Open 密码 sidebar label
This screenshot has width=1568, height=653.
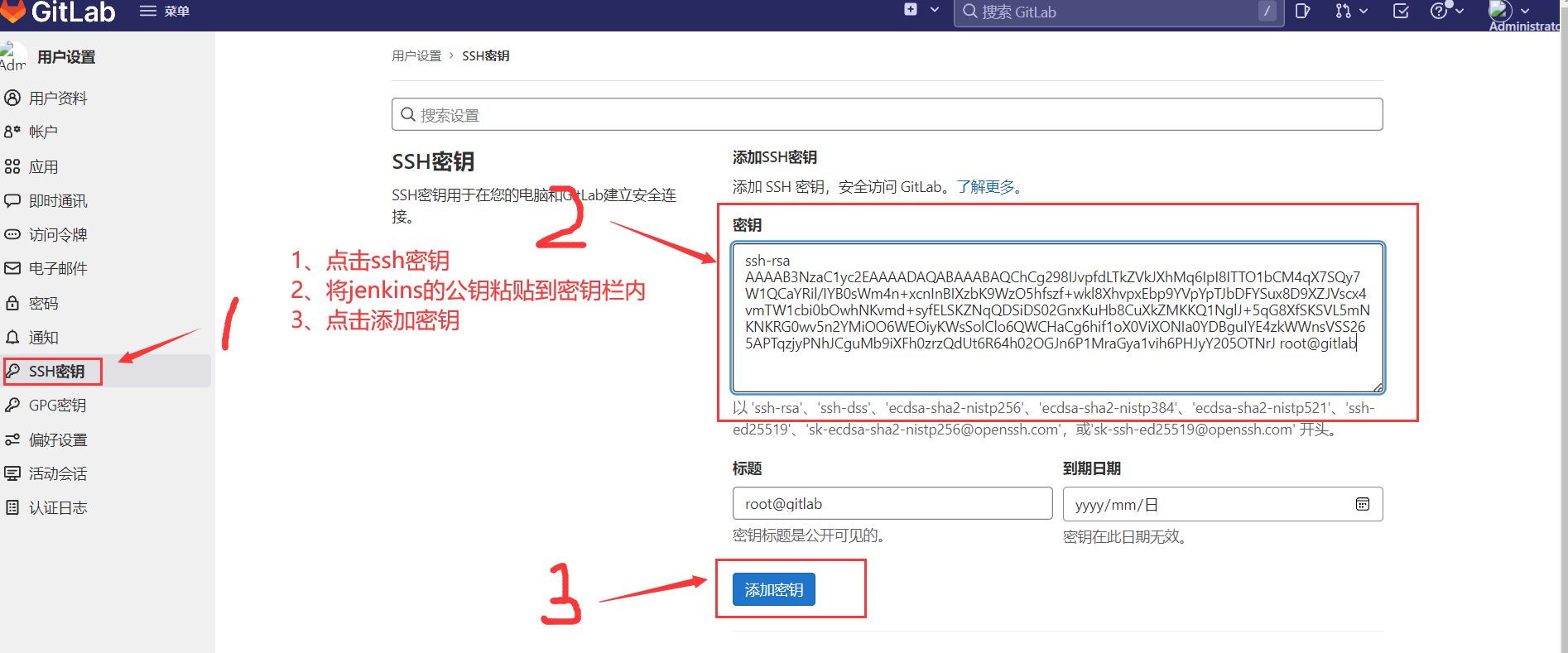(x=44, y=303)
